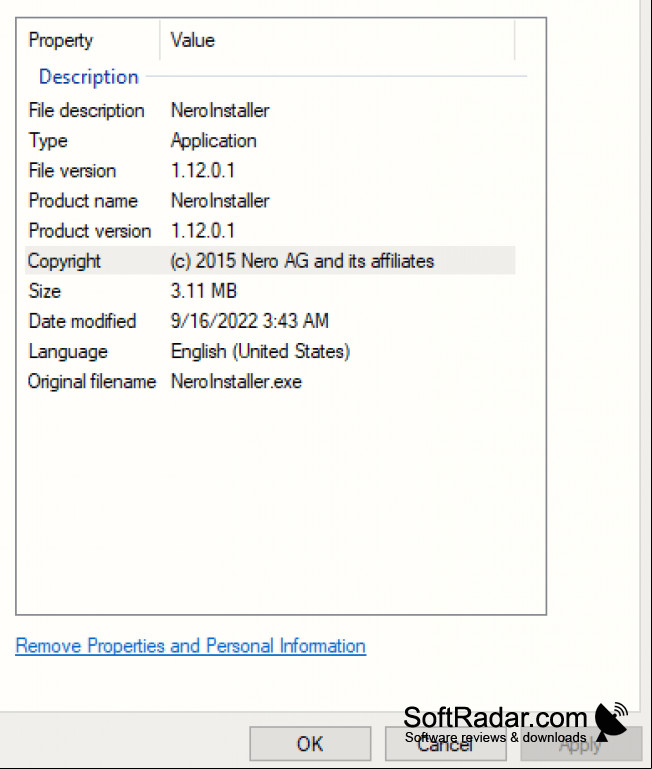Select the Language property label
Viewport: 652px width, 769px height.
coord(68,352)
